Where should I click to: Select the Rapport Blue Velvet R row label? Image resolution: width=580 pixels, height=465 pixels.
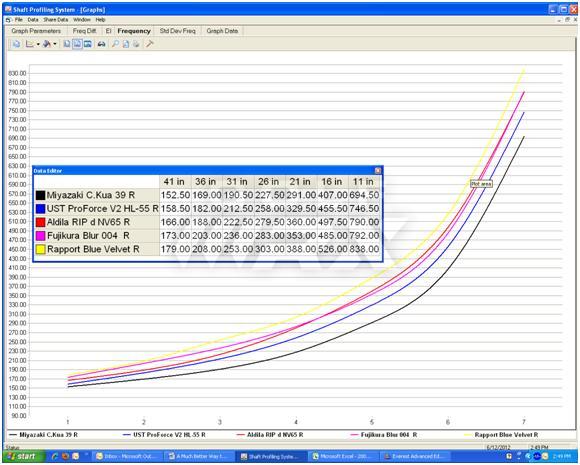click(x=93, y=249)
